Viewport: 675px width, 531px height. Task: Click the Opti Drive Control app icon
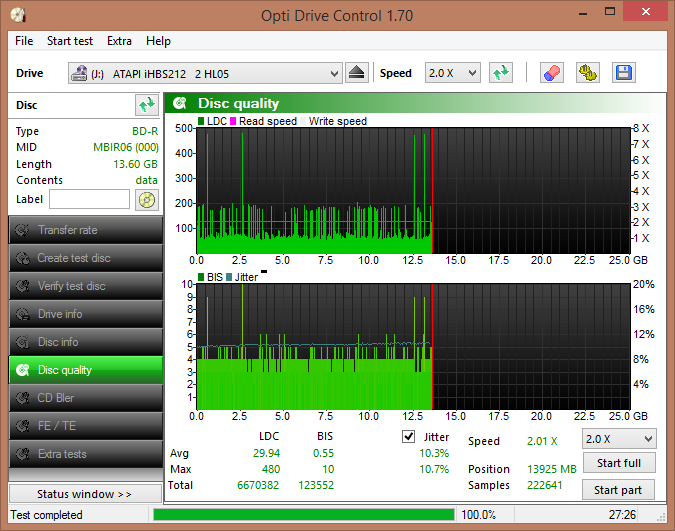pos(19,15)
